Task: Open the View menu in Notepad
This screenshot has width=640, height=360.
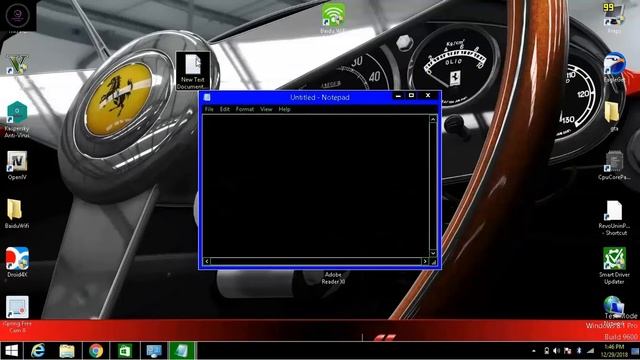Action: [x=266, y=109]
